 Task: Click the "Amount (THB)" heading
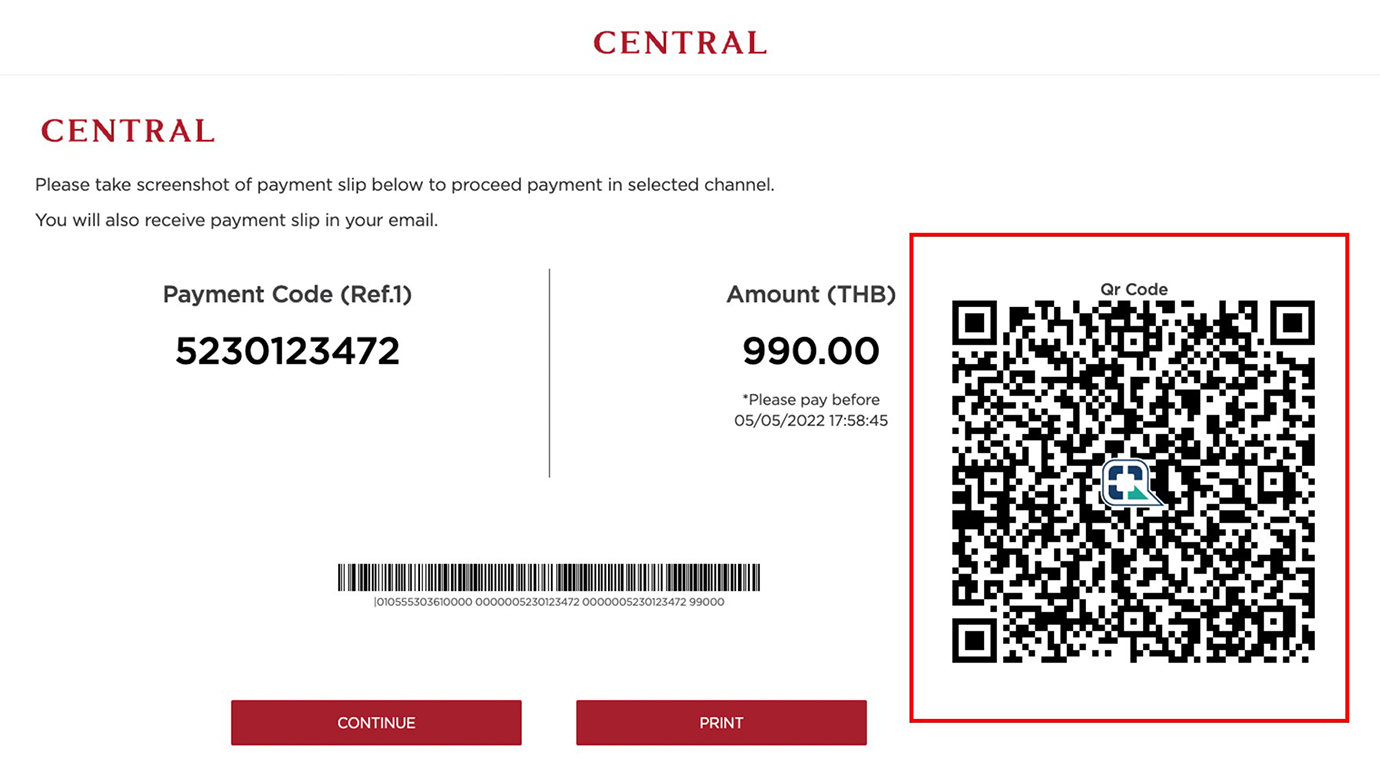click(x=811, y=294)
